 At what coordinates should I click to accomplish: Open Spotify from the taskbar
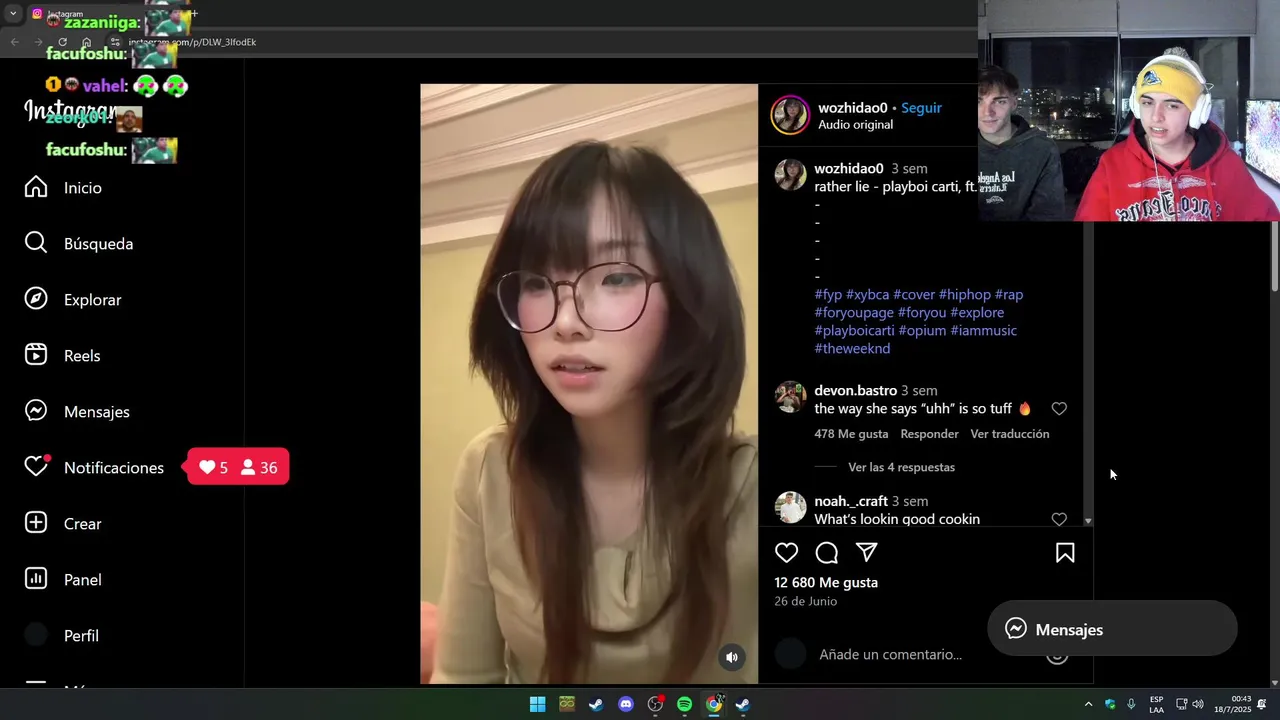click(x=684, y=704)
